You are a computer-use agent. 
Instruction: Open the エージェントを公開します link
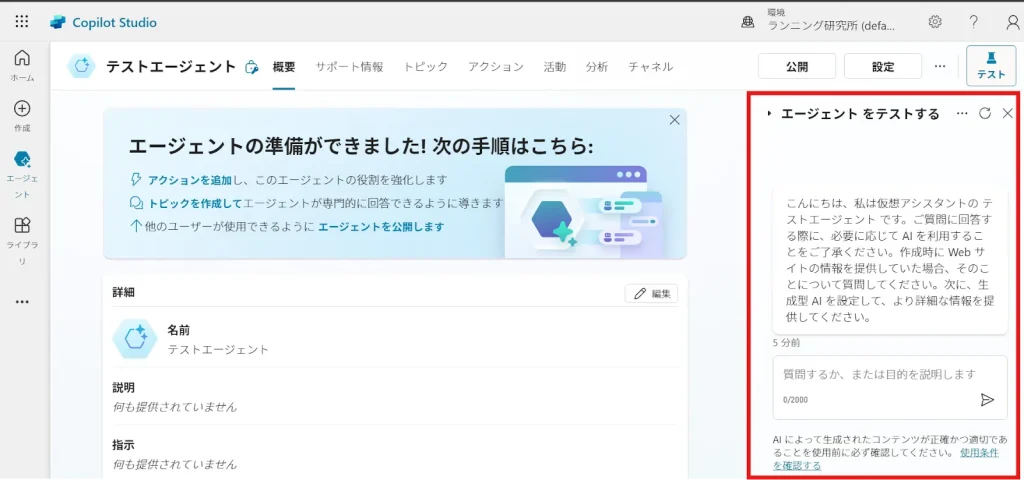pos(380,227)
